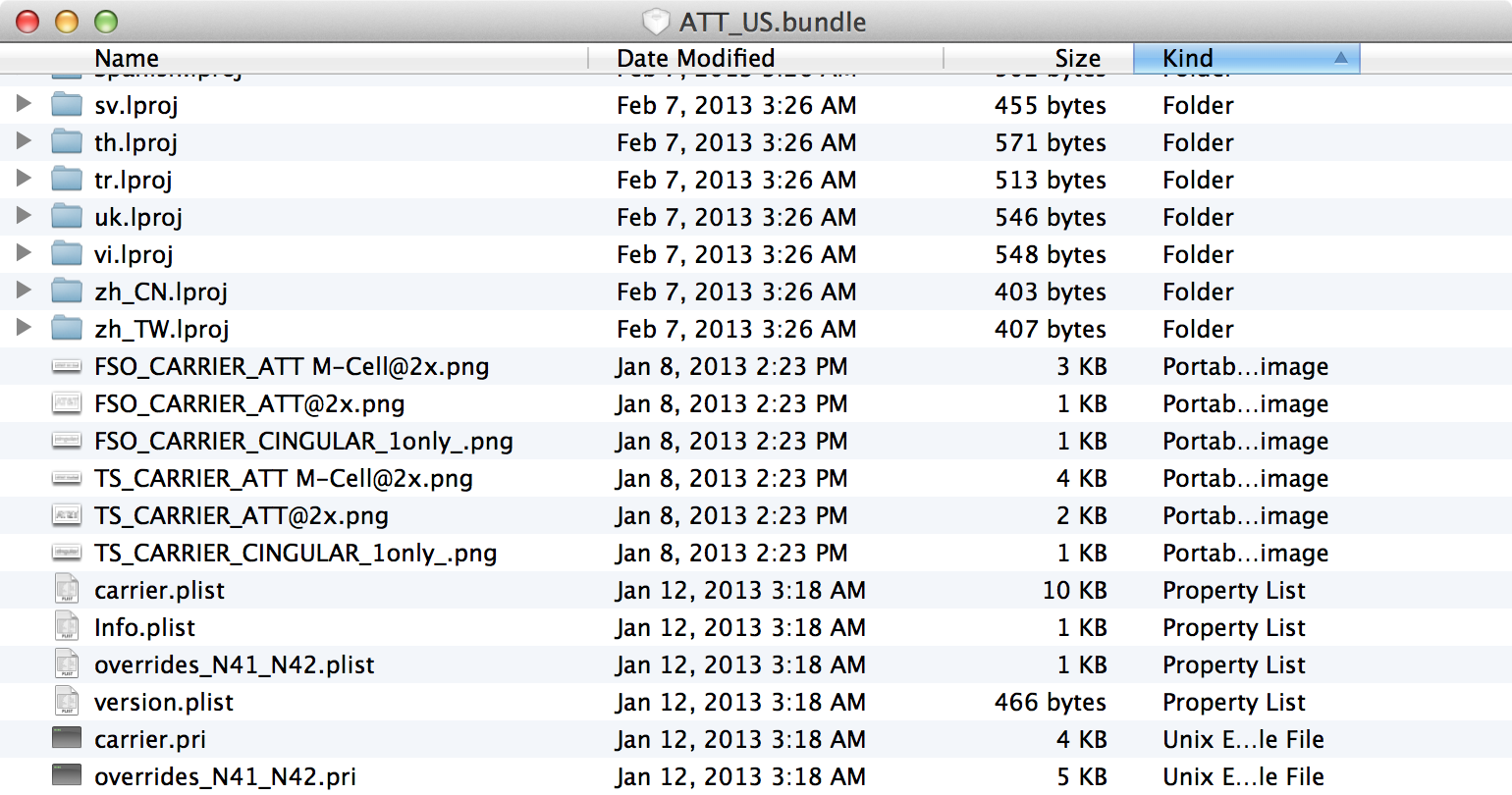This screenshot has width=1512, height=795.
Task: Select file name carrier.pri
Action: pos(150,739)
